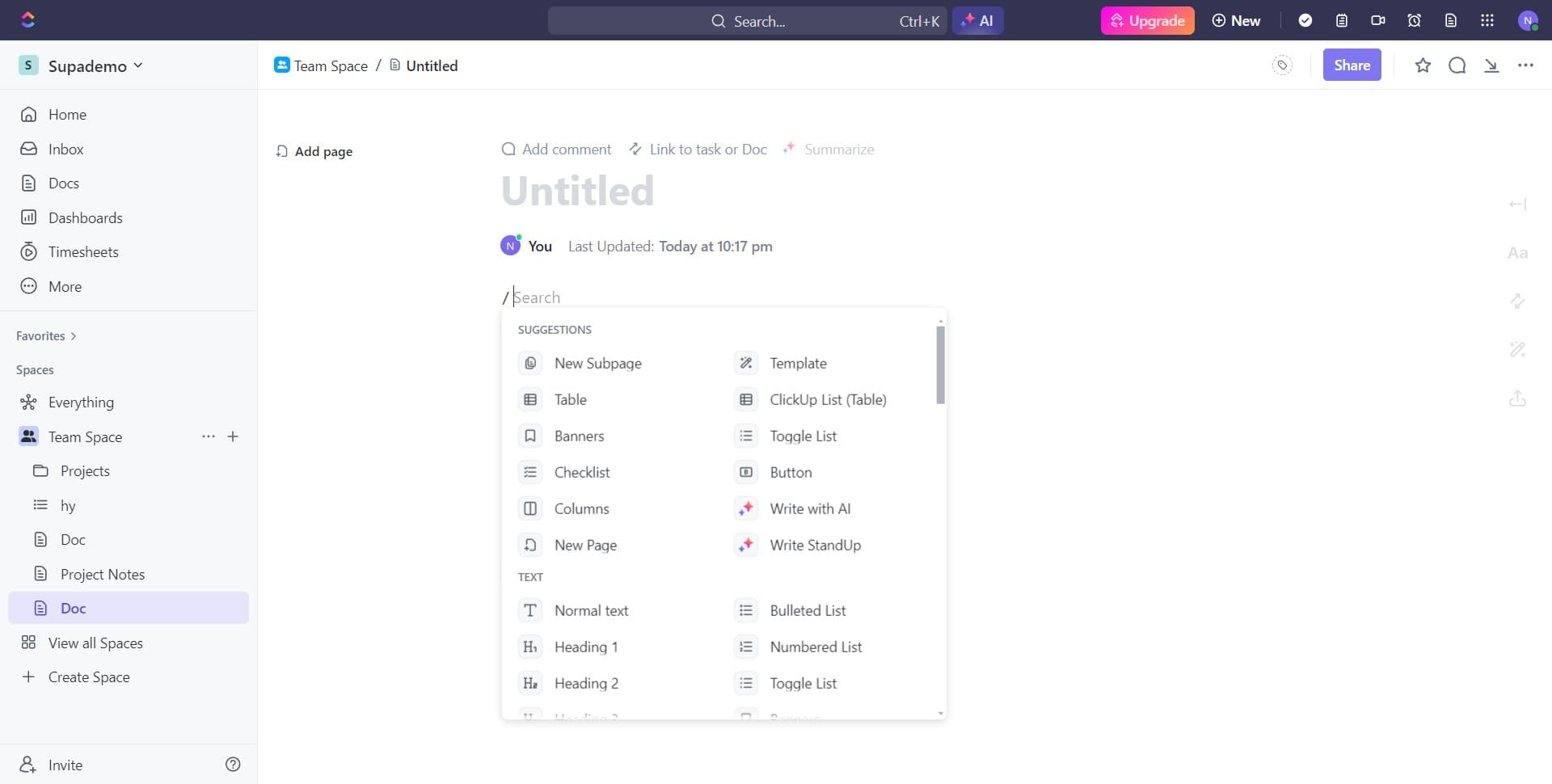The image size is (1552, 784).
Task: Open the reminder alarm clock icon
Action: [x=1414, y=21]
